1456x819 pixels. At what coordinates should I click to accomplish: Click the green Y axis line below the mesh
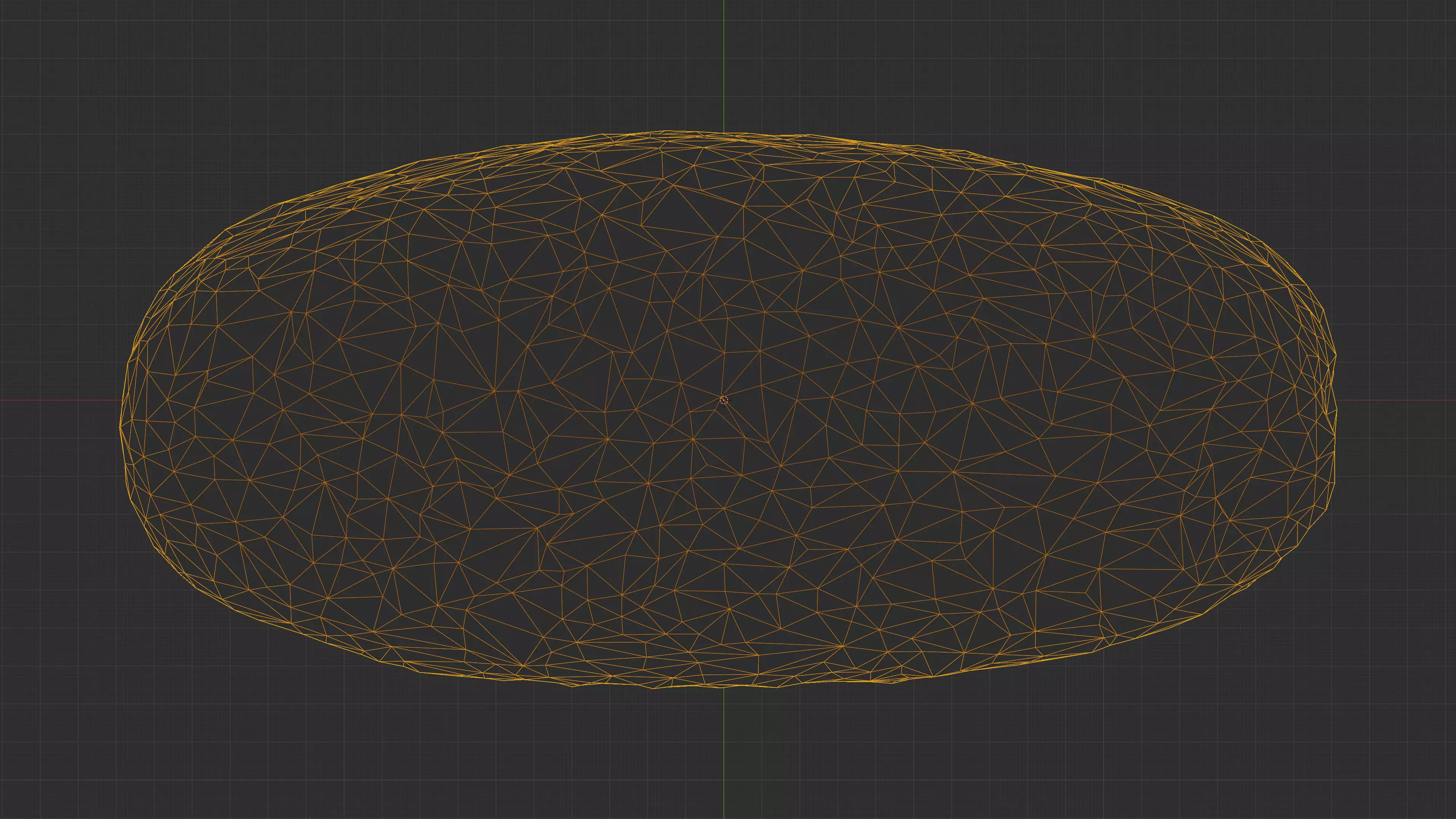coord(723,758)
